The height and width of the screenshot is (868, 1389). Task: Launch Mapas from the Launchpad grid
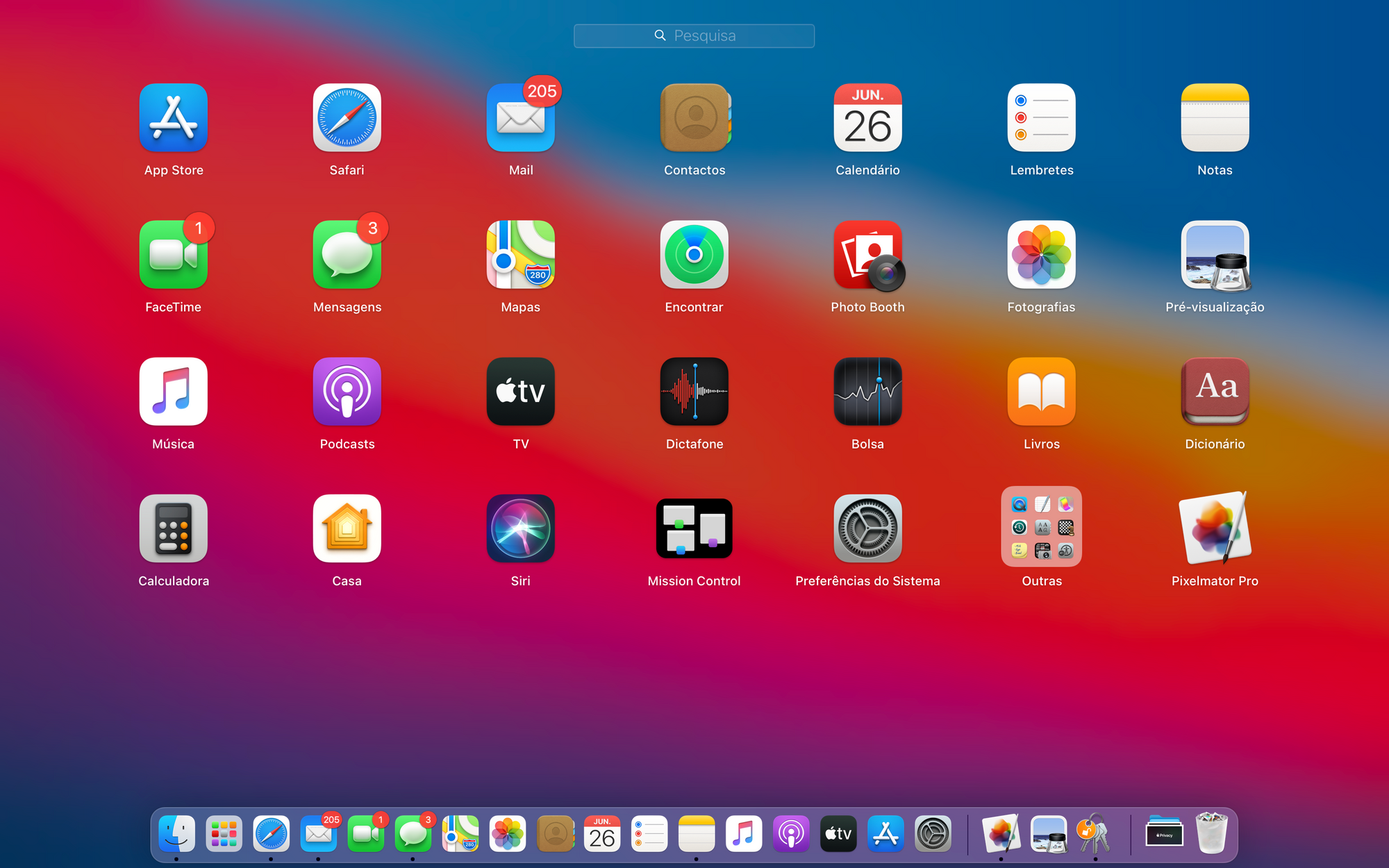coord(521,255)
